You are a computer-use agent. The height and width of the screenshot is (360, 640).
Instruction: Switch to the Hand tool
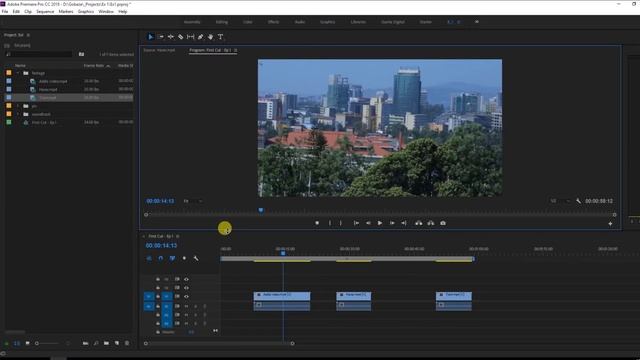211,37
